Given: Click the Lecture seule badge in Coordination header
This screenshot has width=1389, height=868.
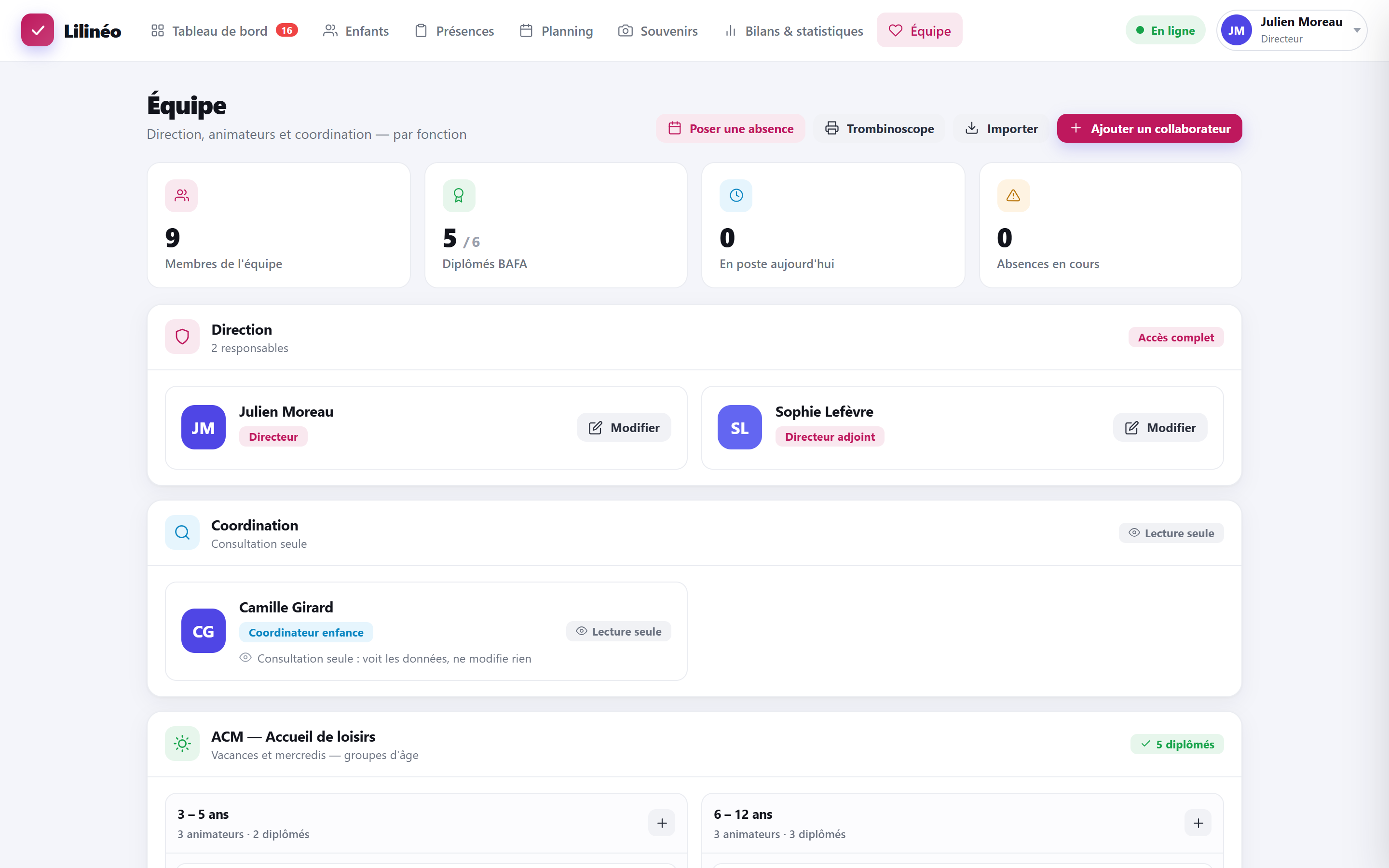Looking at the screenshot, I should click(1171, 533).
